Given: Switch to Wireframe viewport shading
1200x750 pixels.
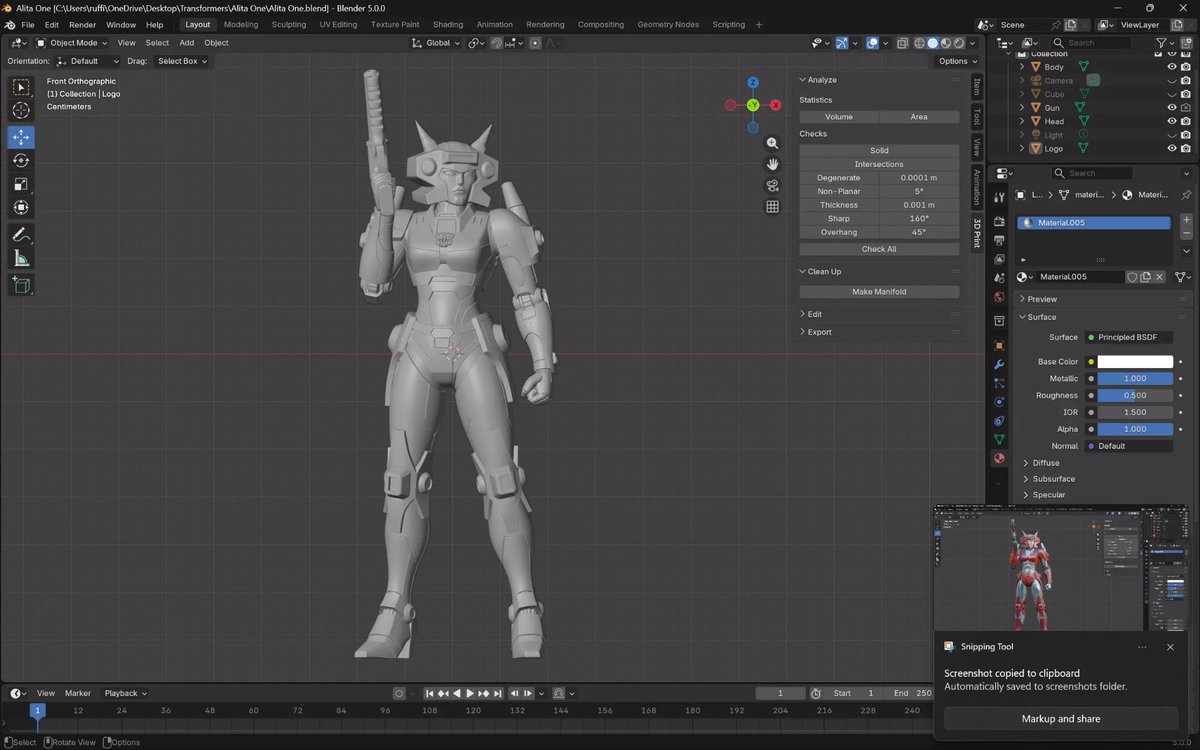Looking at the screenshot, I should [919, 43].
